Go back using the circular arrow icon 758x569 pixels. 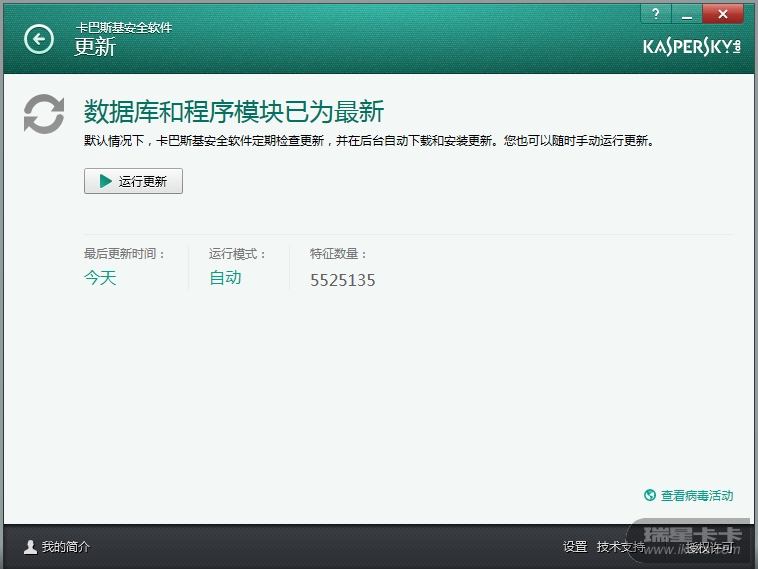coord(39,39)
